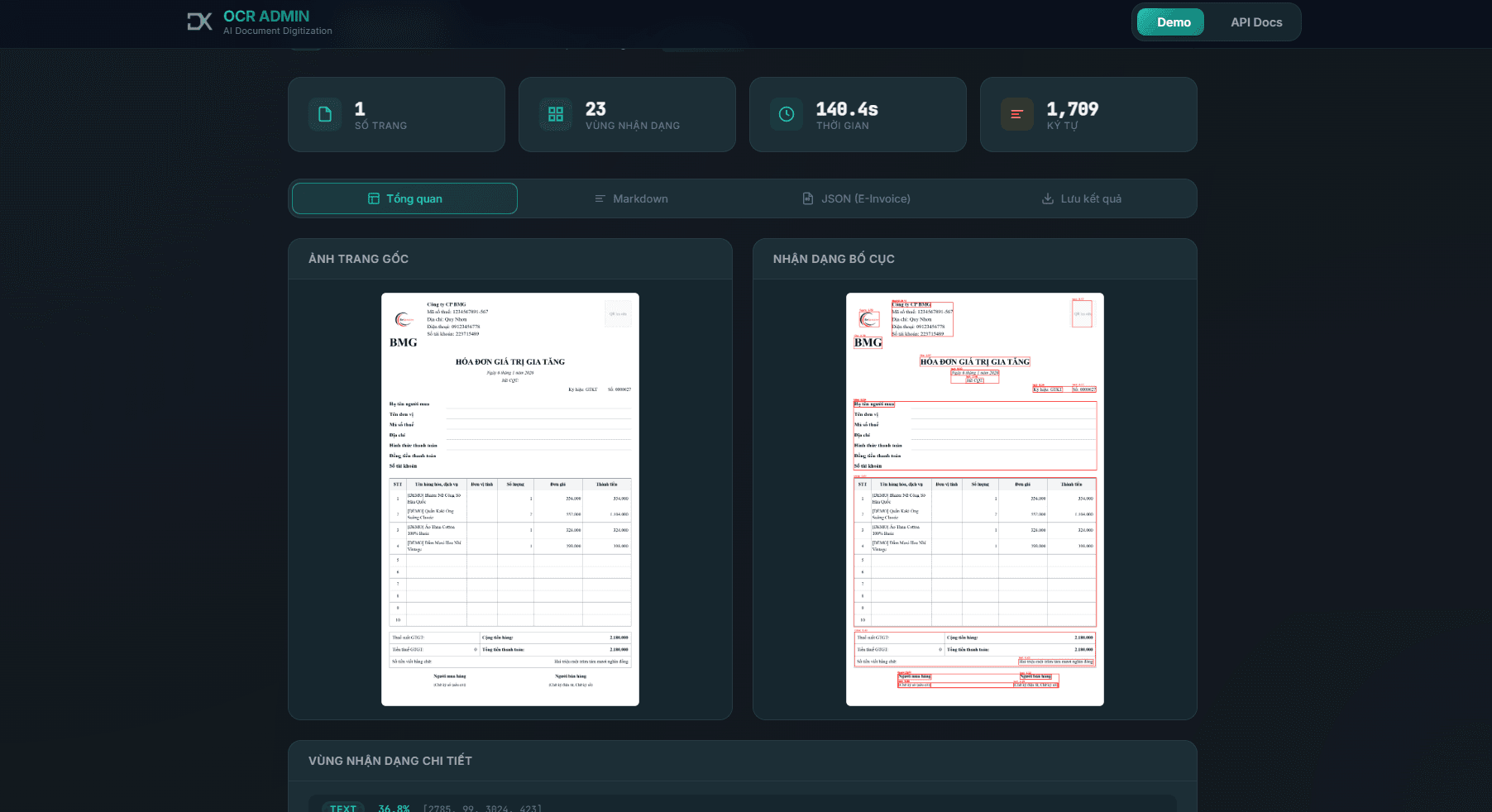The width and height of the screenshot is (1492, 812).
Task: Click the DX logo icon
Action: [199, 21]
